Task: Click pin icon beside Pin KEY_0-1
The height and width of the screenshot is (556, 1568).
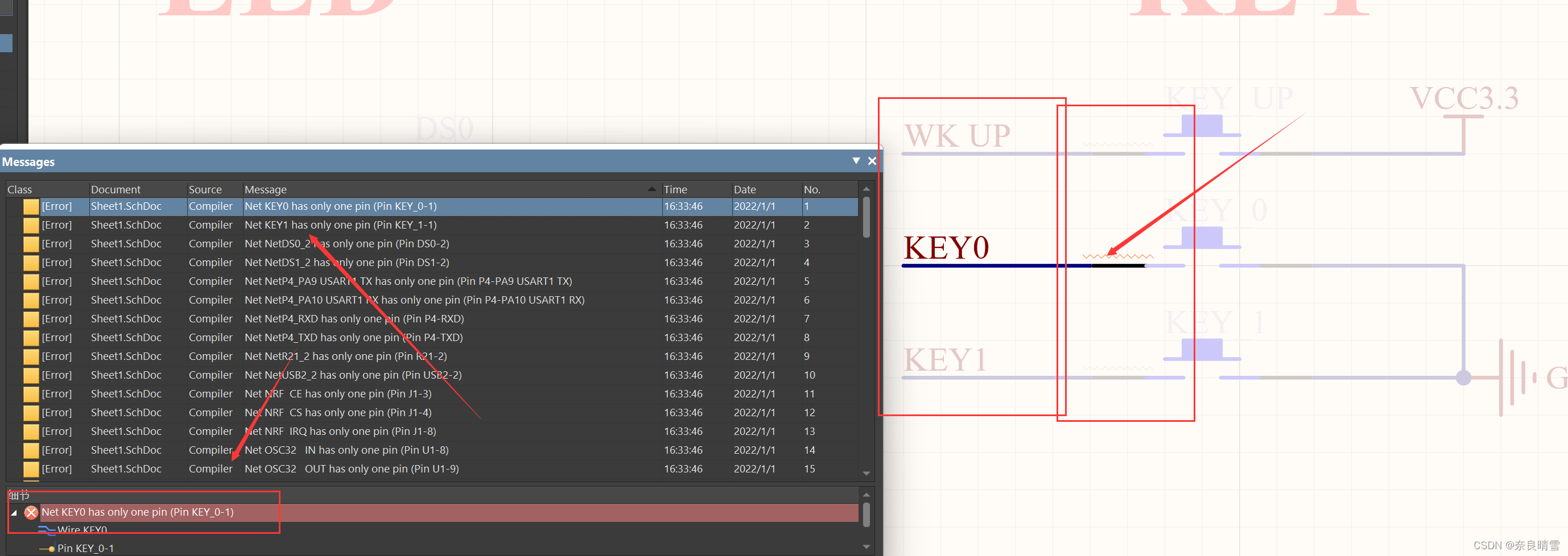Action: [x=47, y=549]
